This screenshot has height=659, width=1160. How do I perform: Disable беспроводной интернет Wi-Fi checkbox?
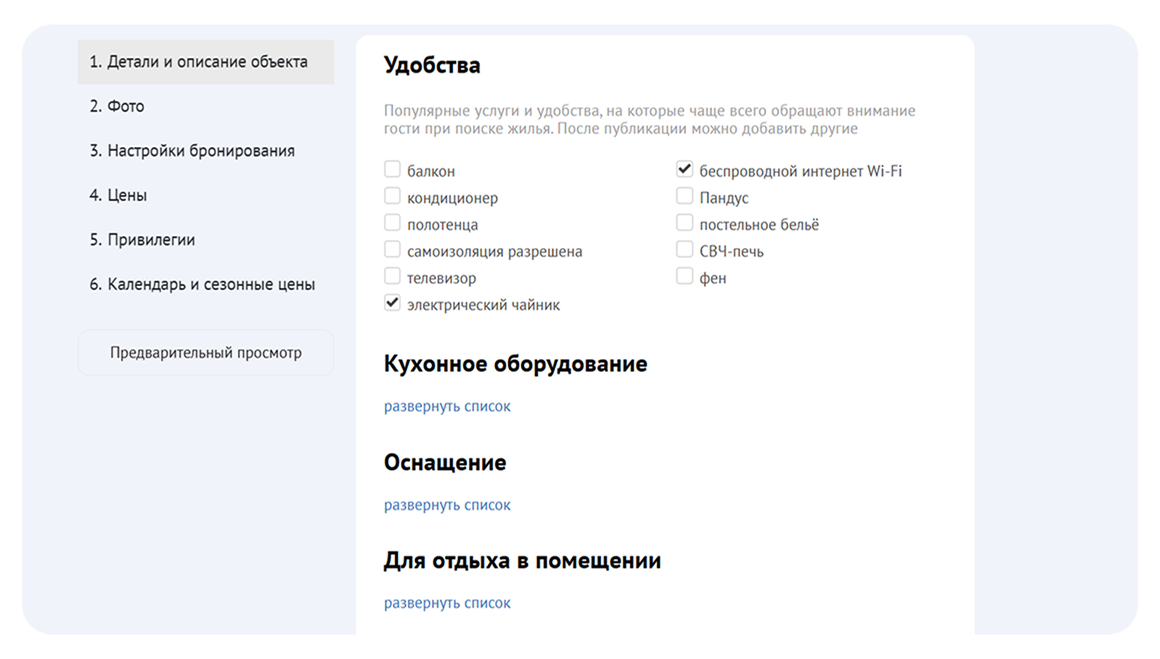click(684, 170)
